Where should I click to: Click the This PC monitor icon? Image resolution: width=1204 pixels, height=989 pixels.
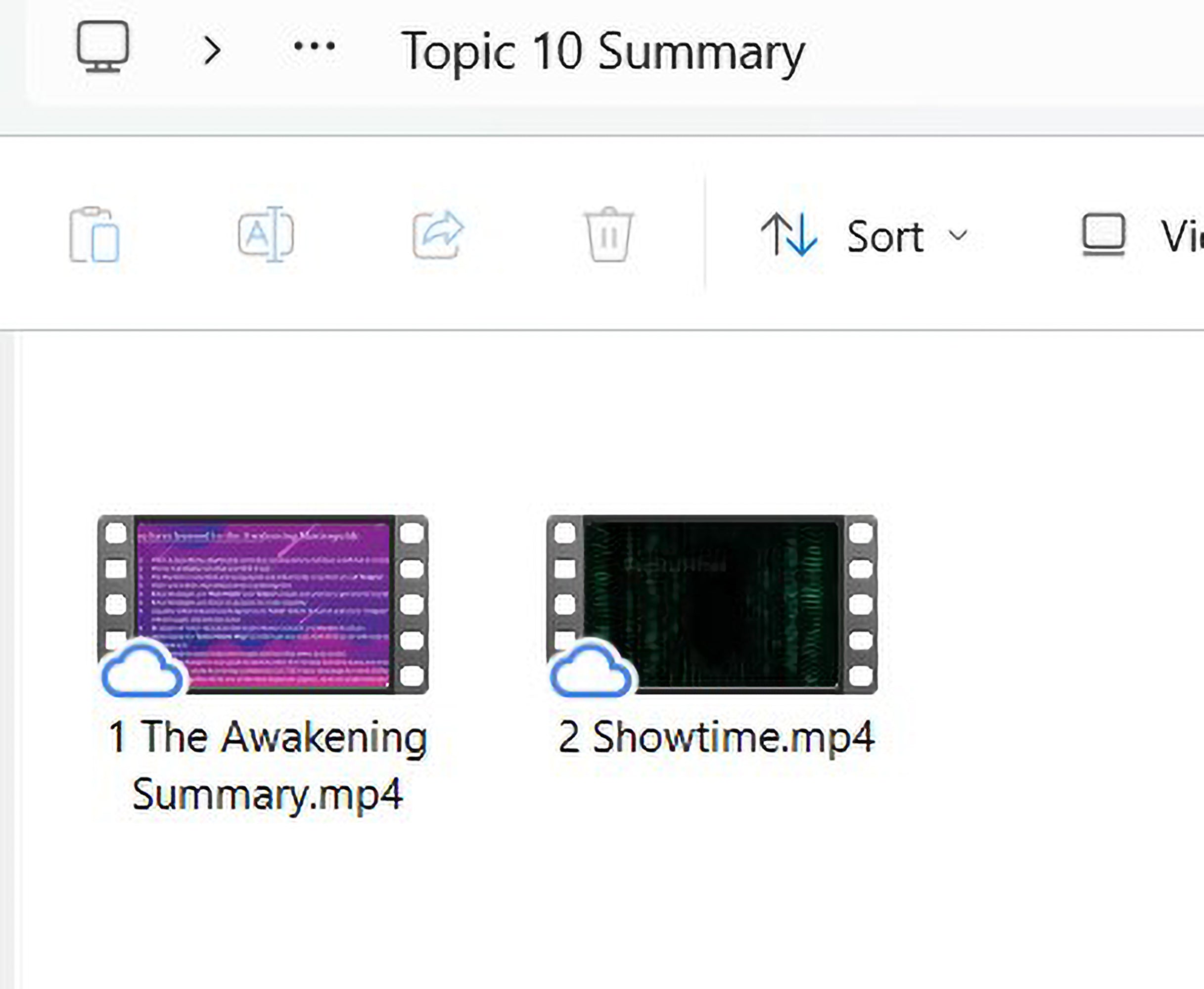tap(103, 46)
